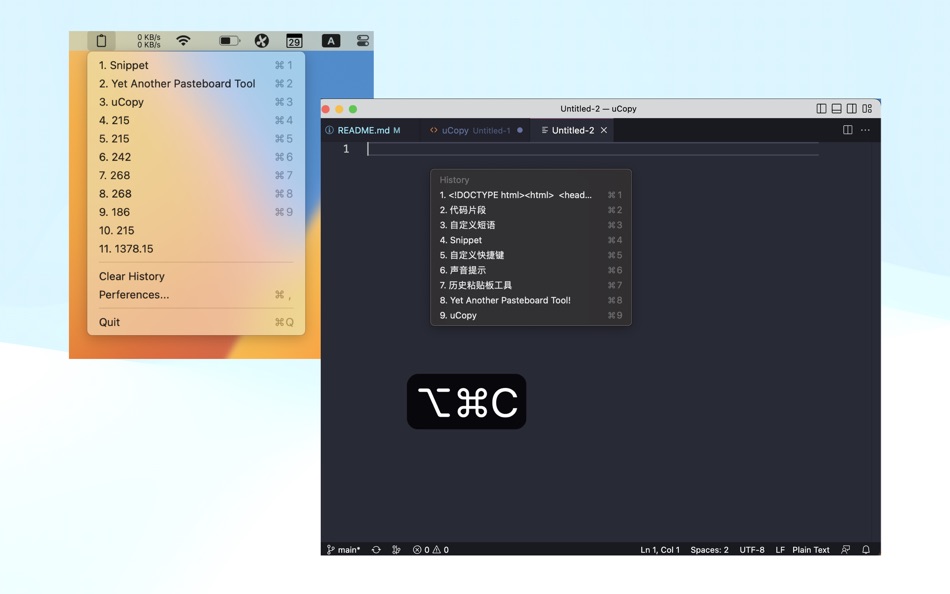The image size is (950, 594).
Task: Close the Untitled-2 tab
Action: [604, 130]
